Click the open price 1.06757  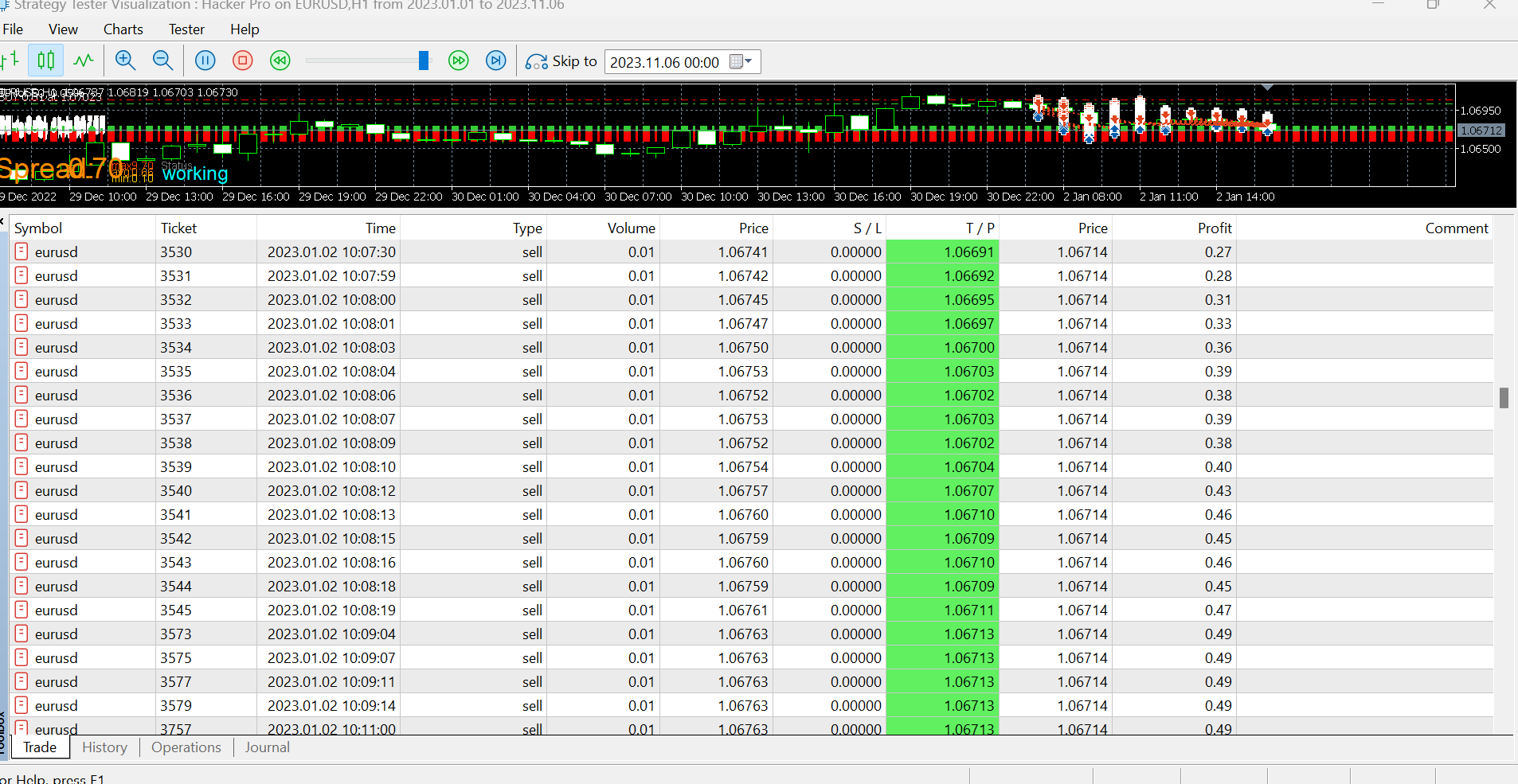click(743, 491)
